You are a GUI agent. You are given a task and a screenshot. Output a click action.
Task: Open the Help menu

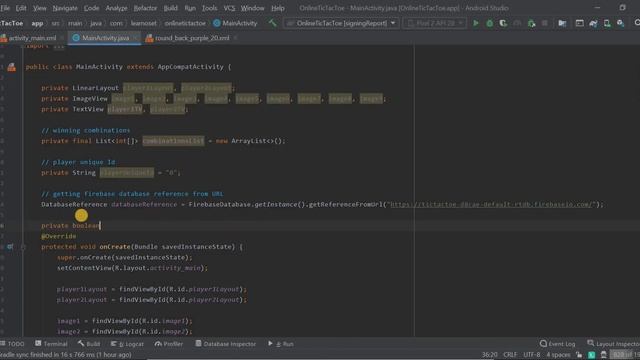point(278,8)
